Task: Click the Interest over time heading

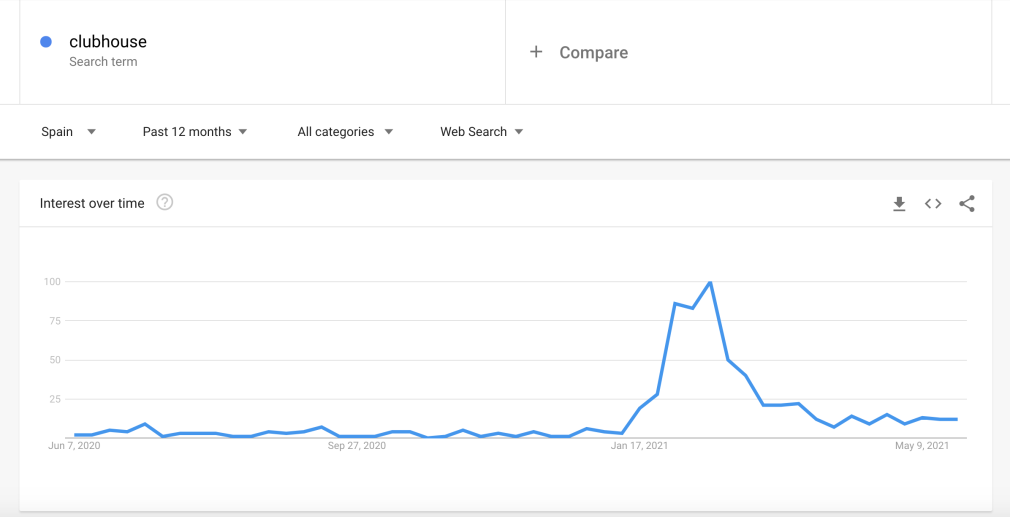Action: [x=92, y=203]
